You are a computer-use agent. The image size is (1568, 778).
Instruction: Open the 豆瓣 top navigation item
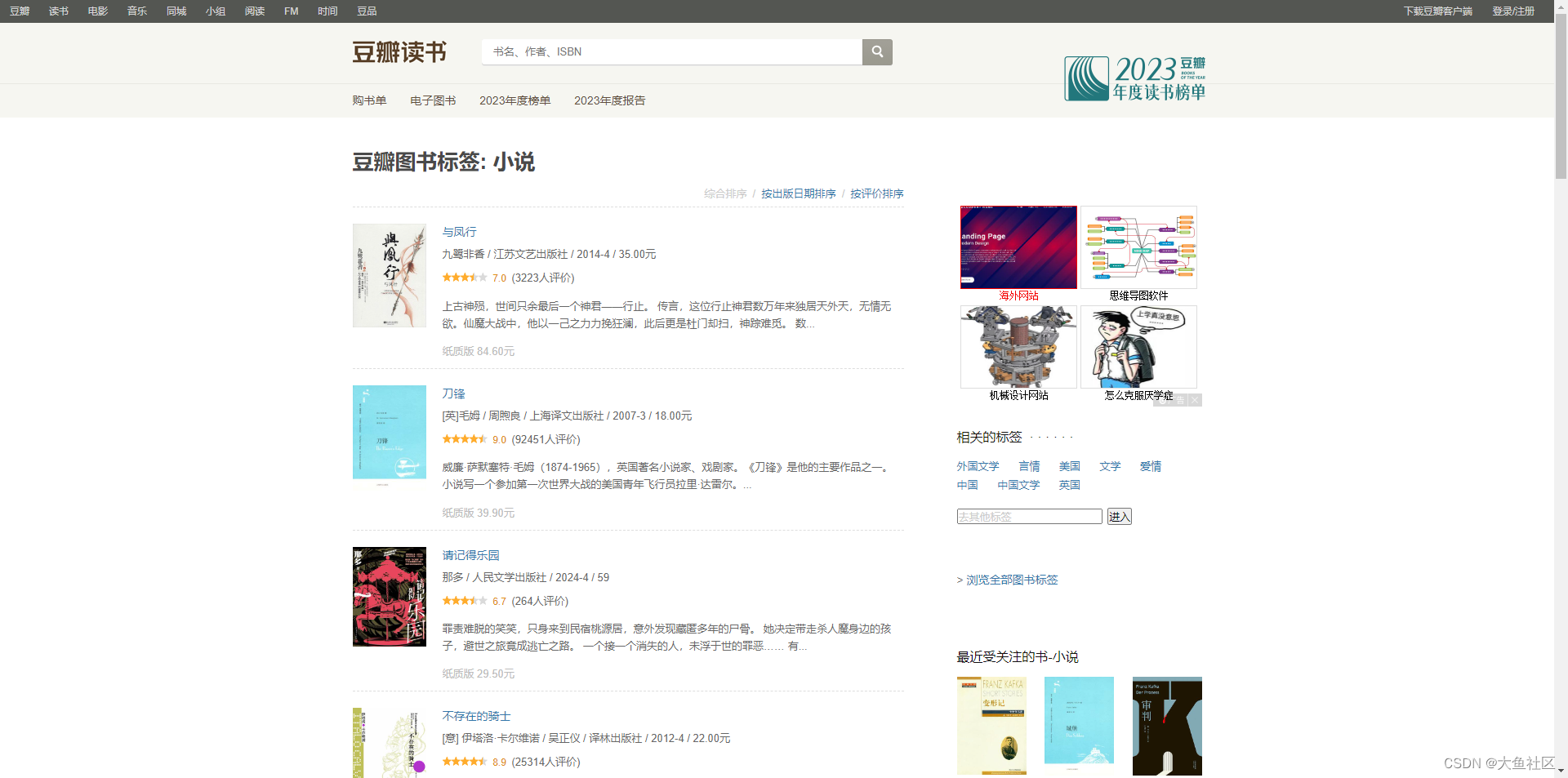point(20,11)
